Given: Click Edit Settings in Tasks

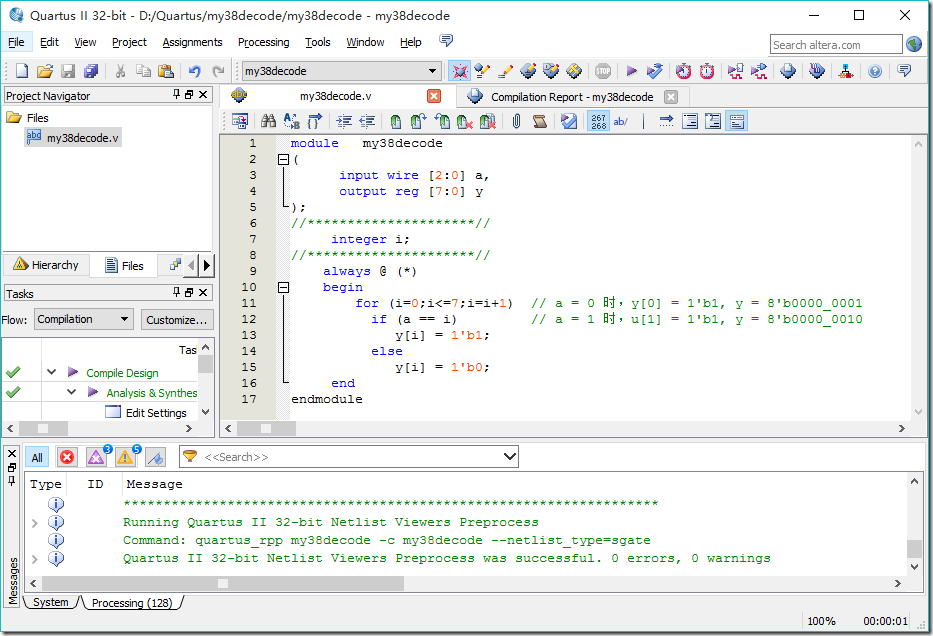Looking at the screenshot, I should tap(156, 413).
